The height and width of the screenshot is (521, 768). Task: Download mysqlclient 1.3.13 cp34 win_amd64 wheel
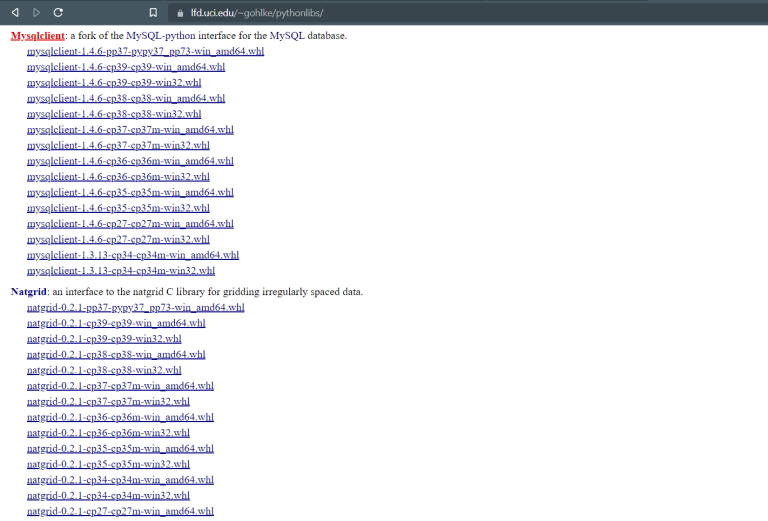(132, 255)
